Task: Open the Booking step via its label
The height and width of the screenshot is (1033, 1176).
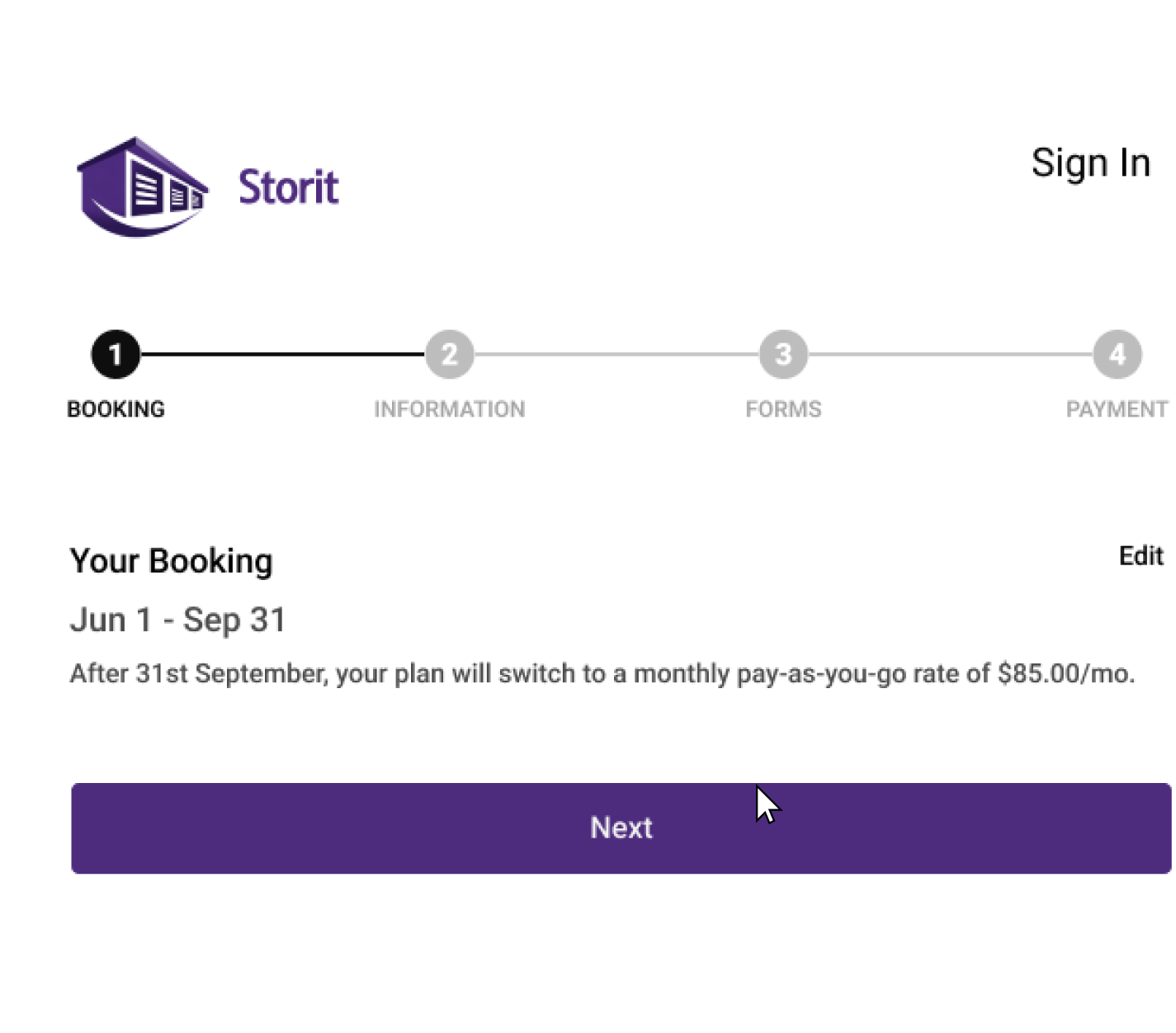Action: (x=116, y=408)
